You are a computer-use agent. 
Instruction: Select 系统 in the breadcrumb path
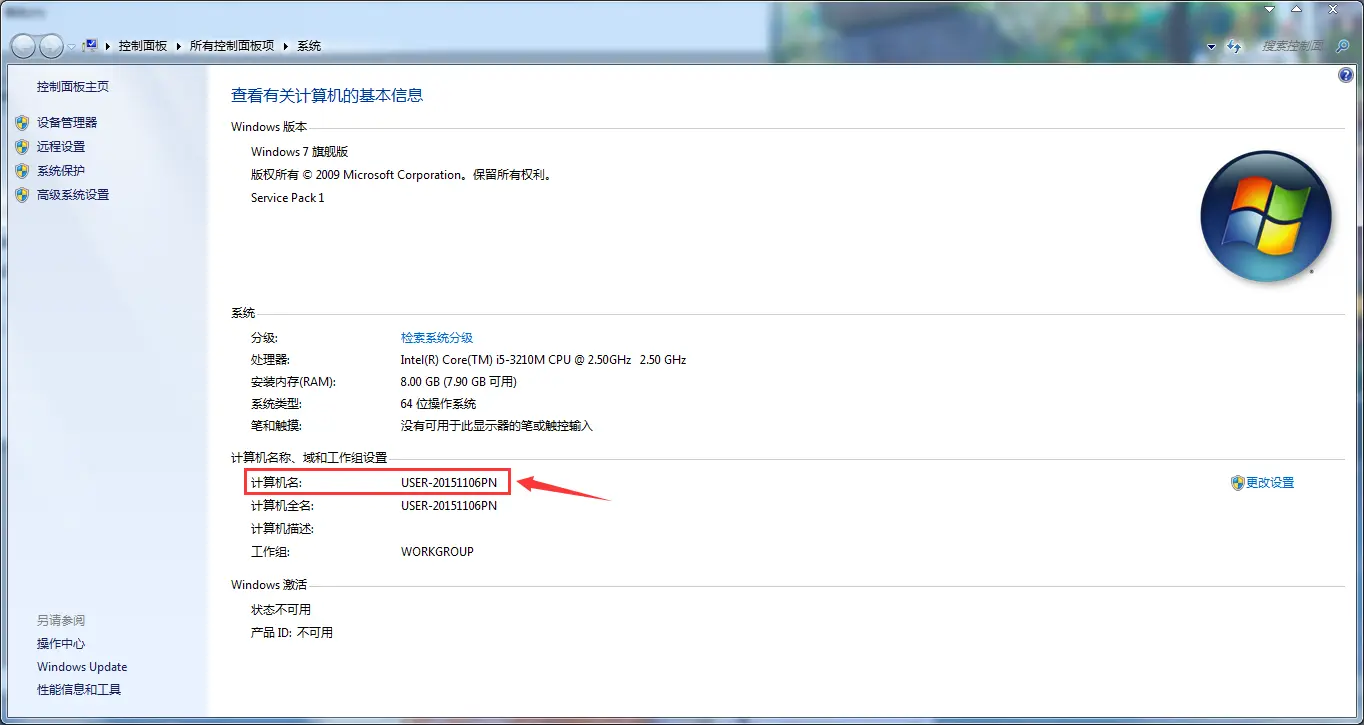coord(309,46)
